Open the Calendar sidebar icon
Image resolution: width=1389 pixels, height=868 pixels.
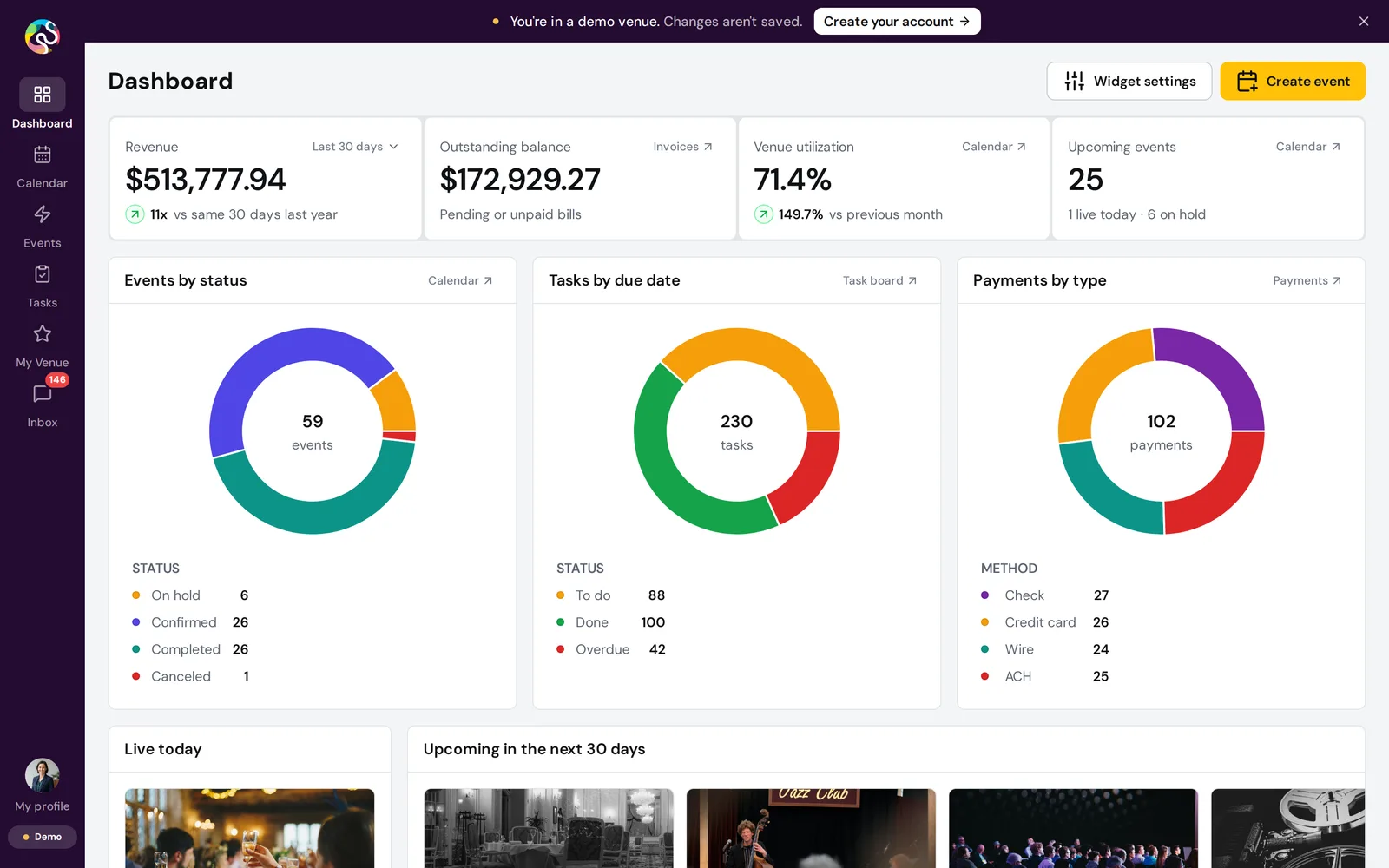pyautogui.click(x=42, y=155)
